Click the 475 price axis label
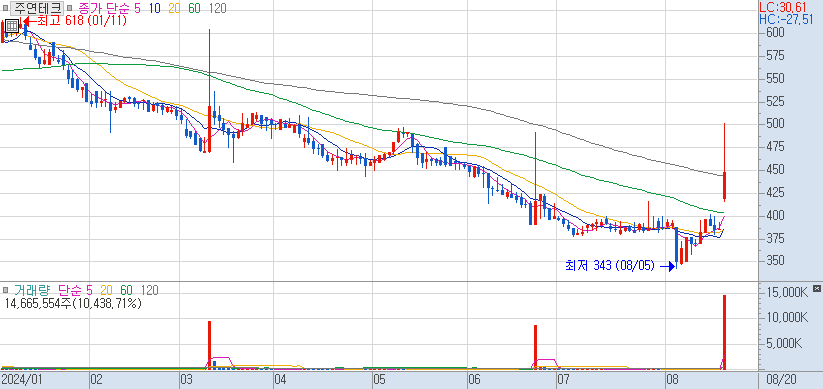Image resolution: width=823 pixels, height=389 pixels. pos(776,147)
